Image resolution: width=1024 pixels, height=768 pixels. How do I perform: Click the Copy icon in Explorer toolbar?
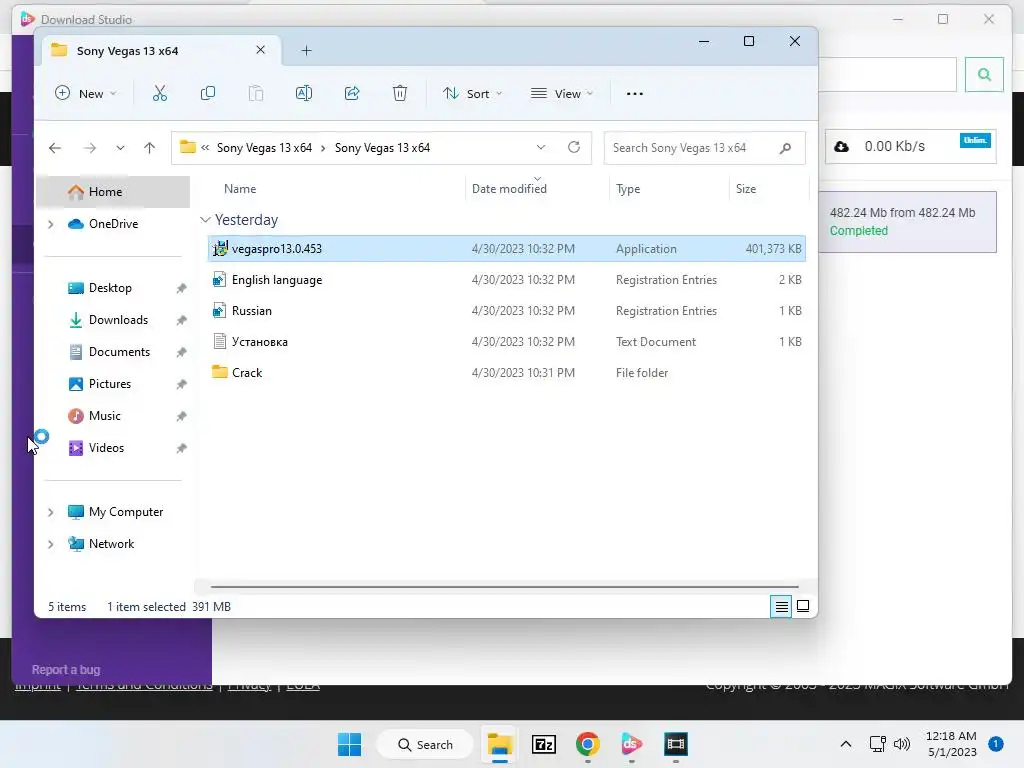click(x=208, y=93)
